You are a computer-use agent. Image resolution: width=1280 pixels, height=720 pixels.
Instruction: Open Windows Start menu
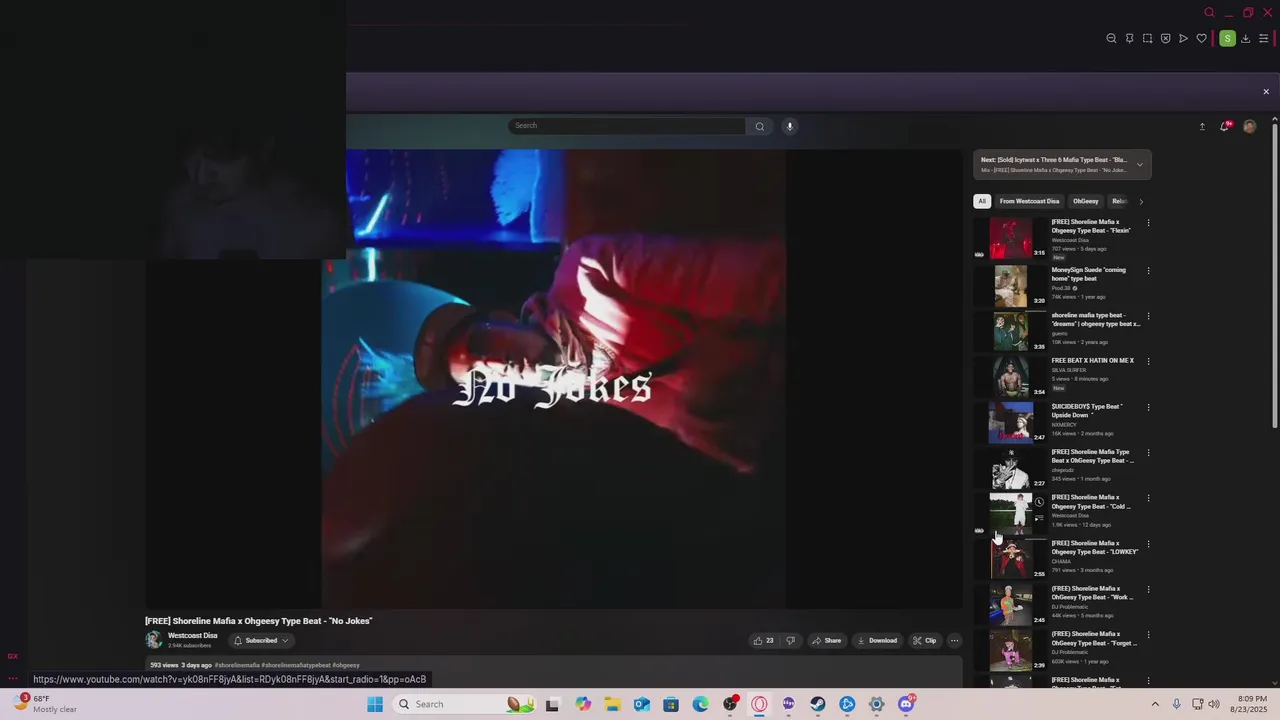375,704
